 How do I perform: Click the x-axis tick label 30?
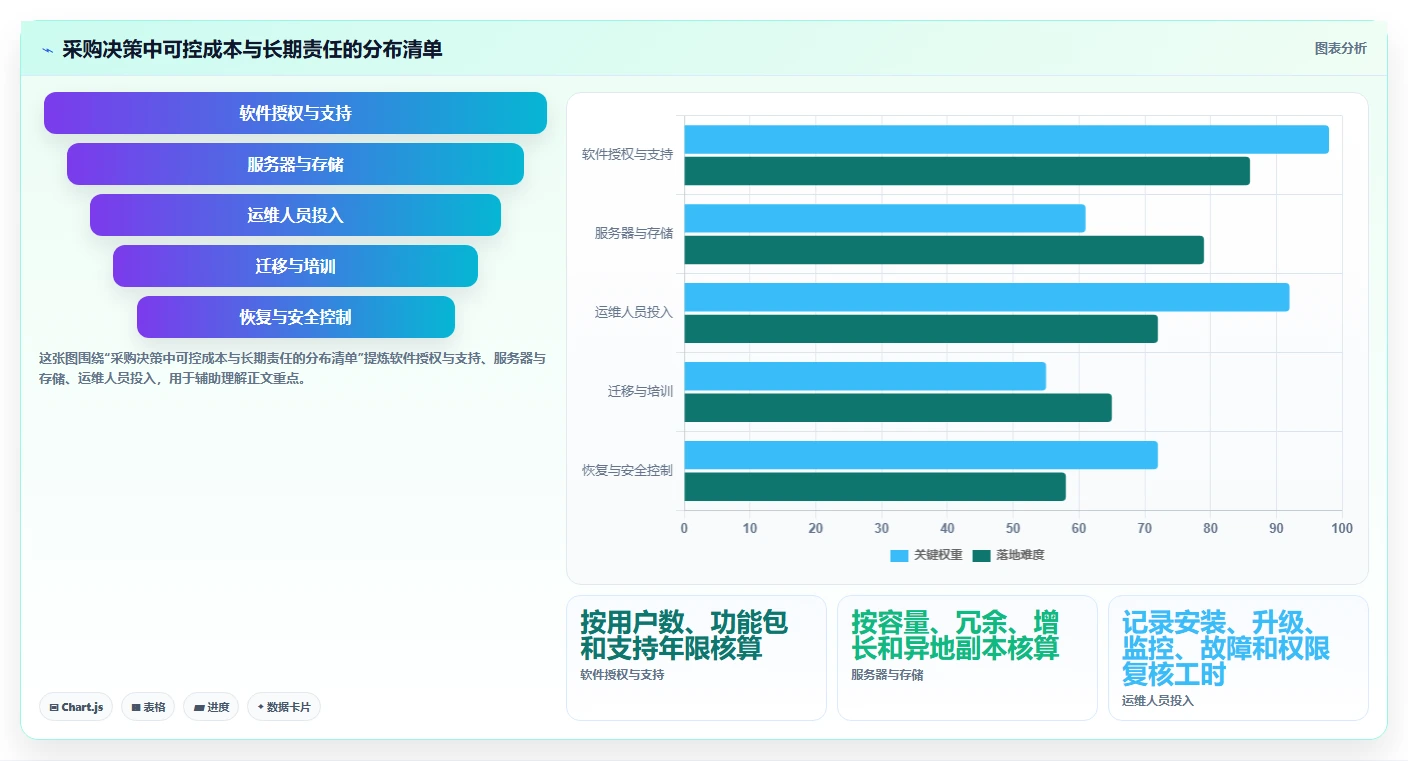coord(882,528)
